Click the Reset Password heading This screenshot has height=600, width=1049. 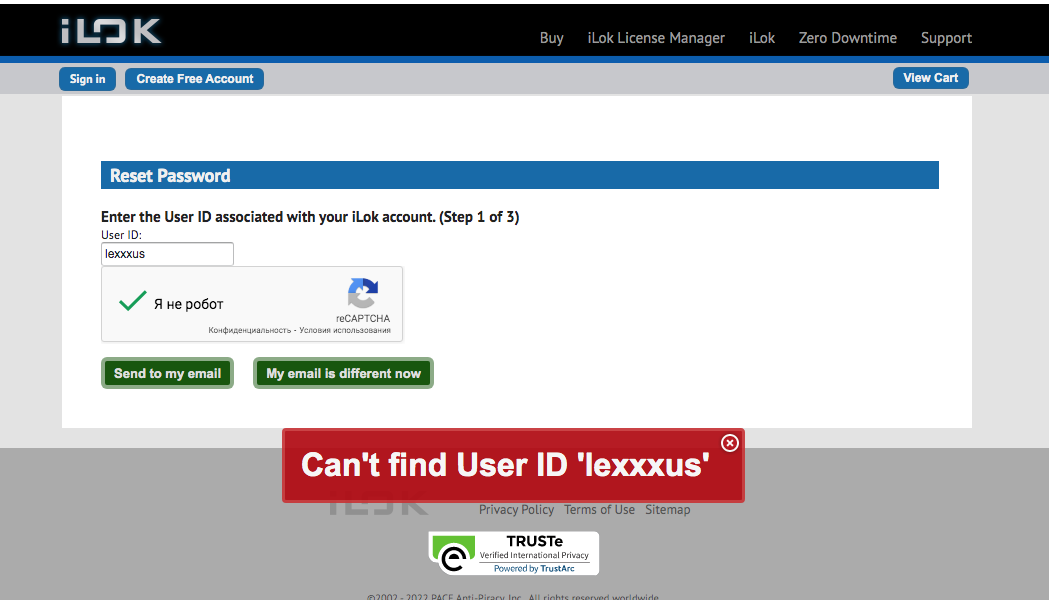(x=170, y=175)
